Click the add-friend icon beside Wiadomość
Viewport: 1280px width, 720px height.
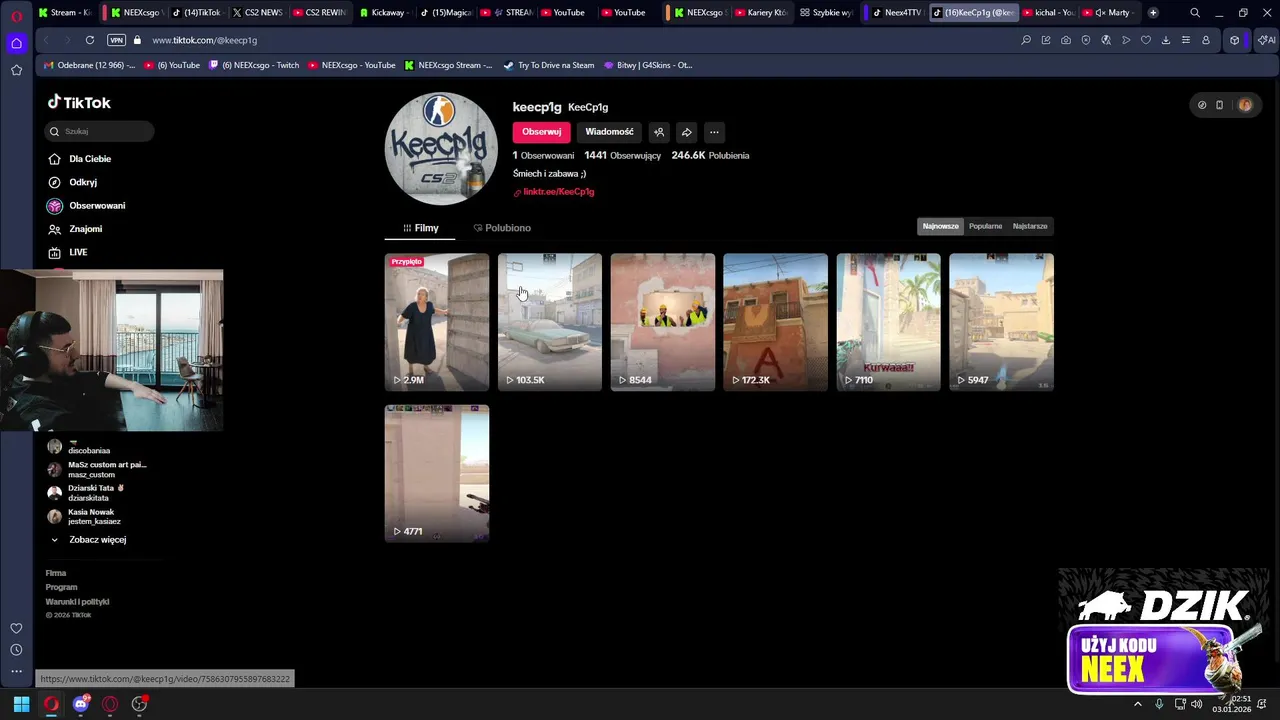tap(659, 132)
